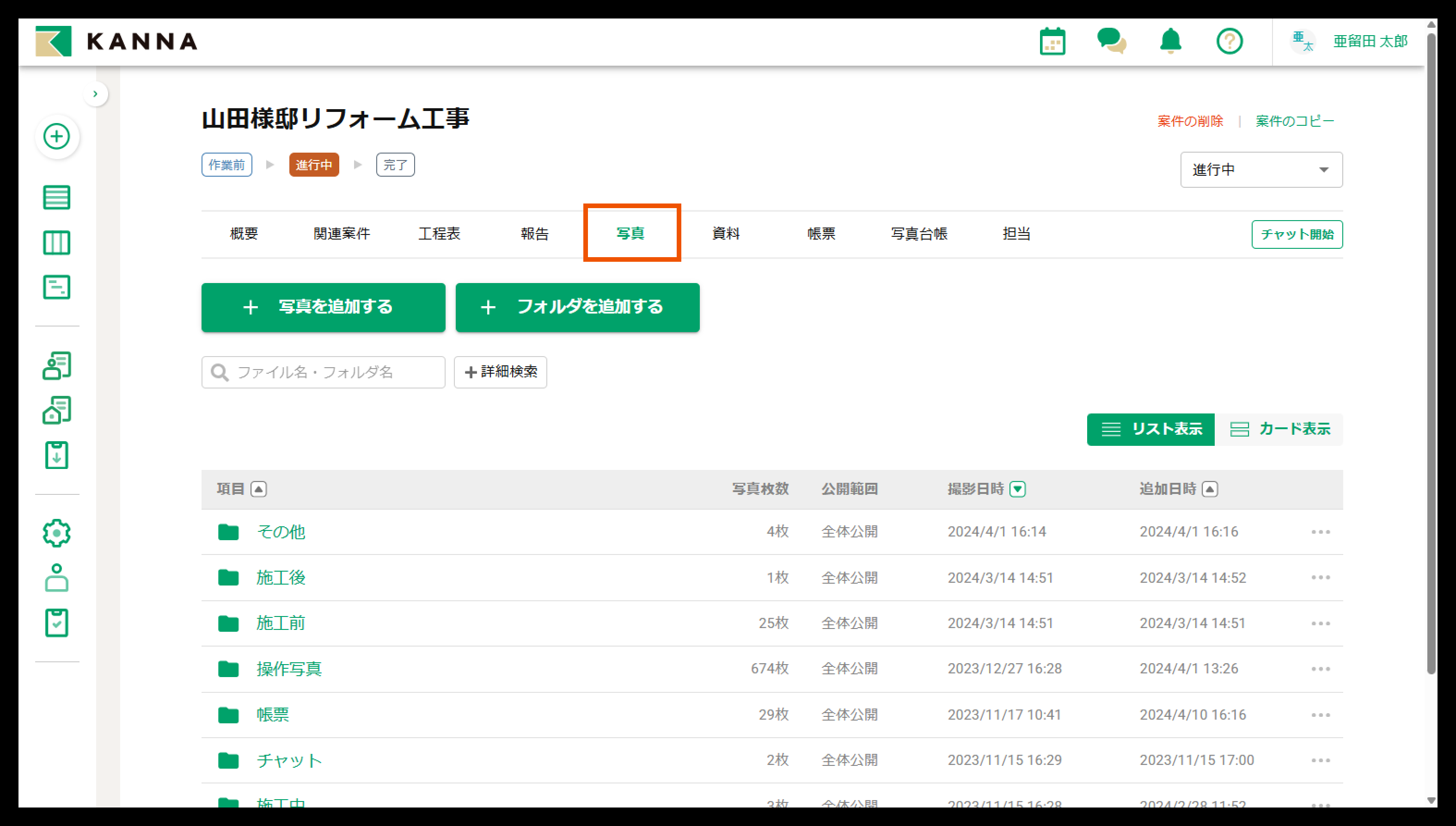Open the calendar icon in header
1456x826 pixels.
(x=1052, y=42)
